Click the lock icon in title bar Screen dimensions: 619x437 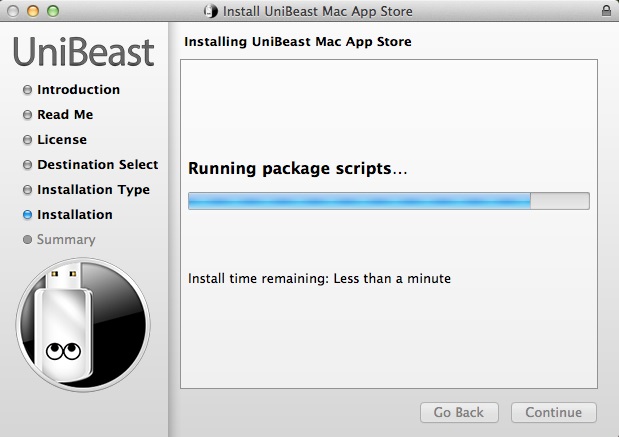click(x=606, y=11)
